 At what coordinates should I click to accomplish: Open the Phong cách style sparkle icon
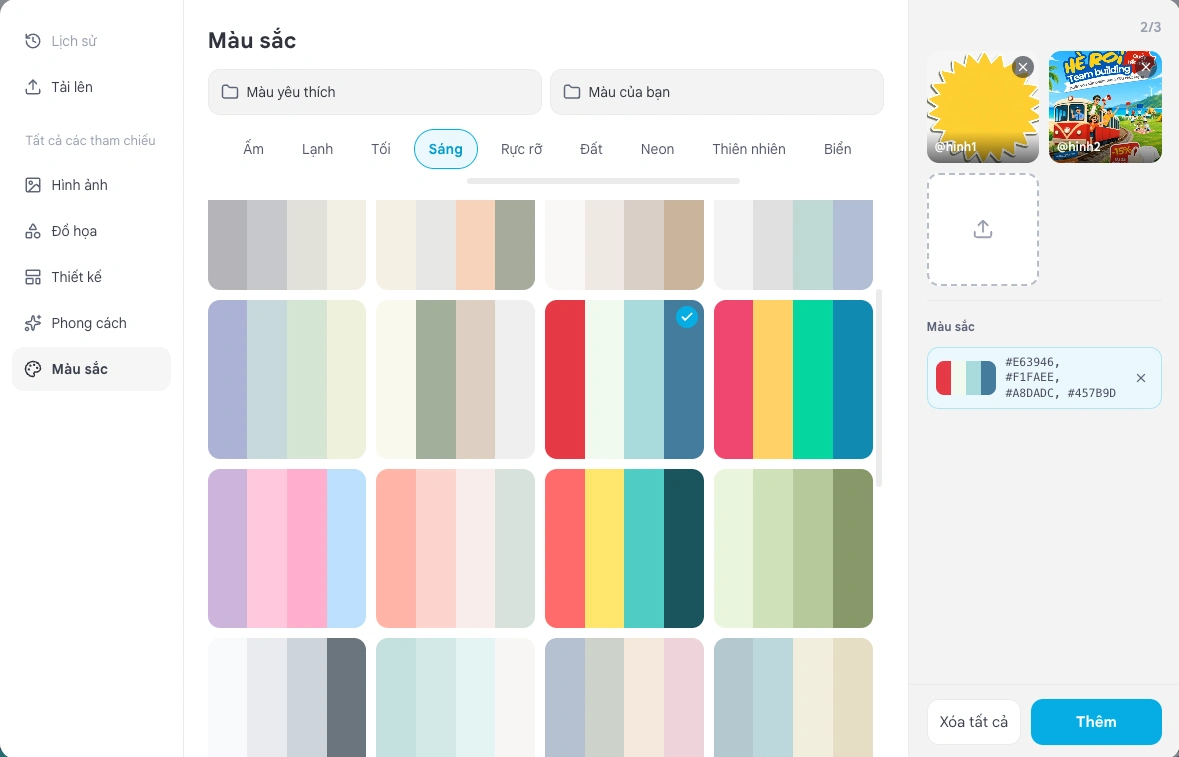(32, 323)
